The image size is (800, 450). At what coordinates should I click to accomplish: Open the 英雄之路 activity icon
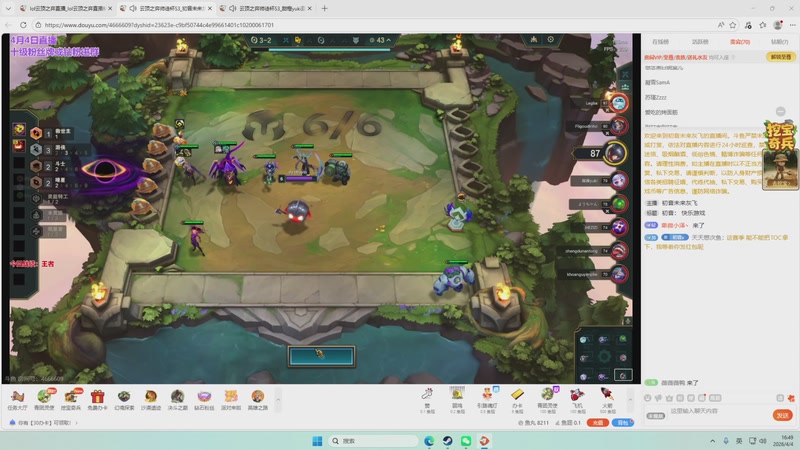click(x=258, y=399)
